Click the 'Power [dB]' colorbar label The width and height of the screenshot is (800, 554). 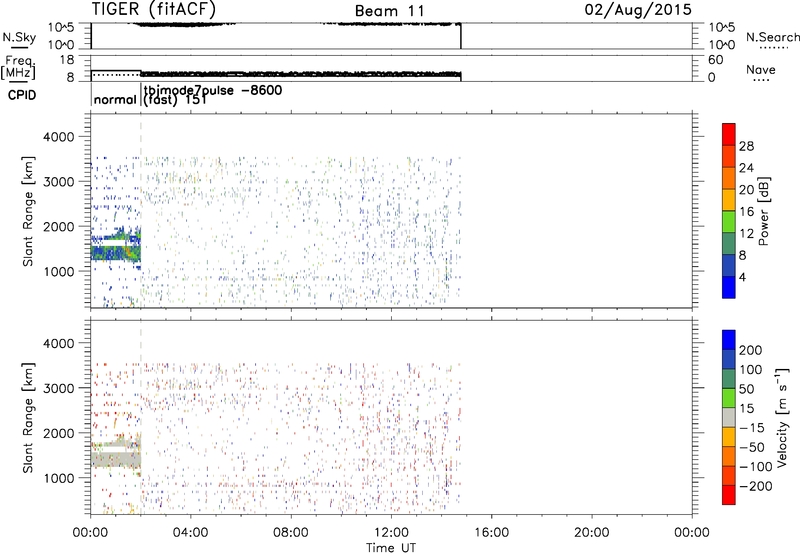pyautogui.click(x=764, y=211)
